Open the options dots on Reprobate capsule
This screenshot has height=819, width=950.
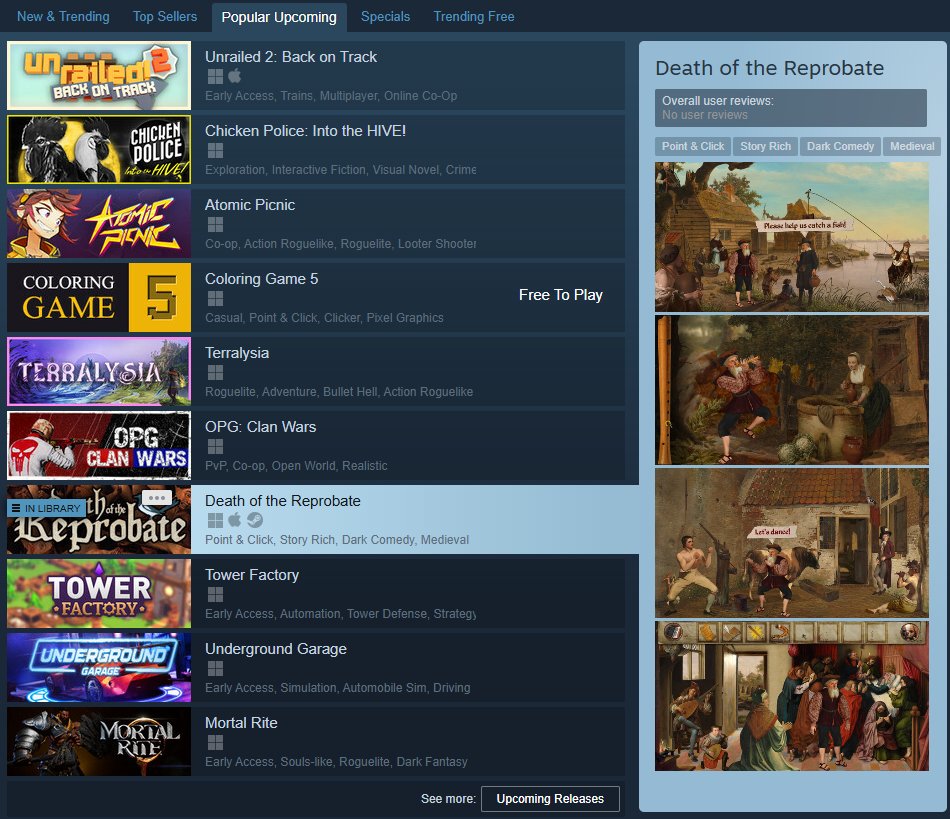click(x=157, y=498)
